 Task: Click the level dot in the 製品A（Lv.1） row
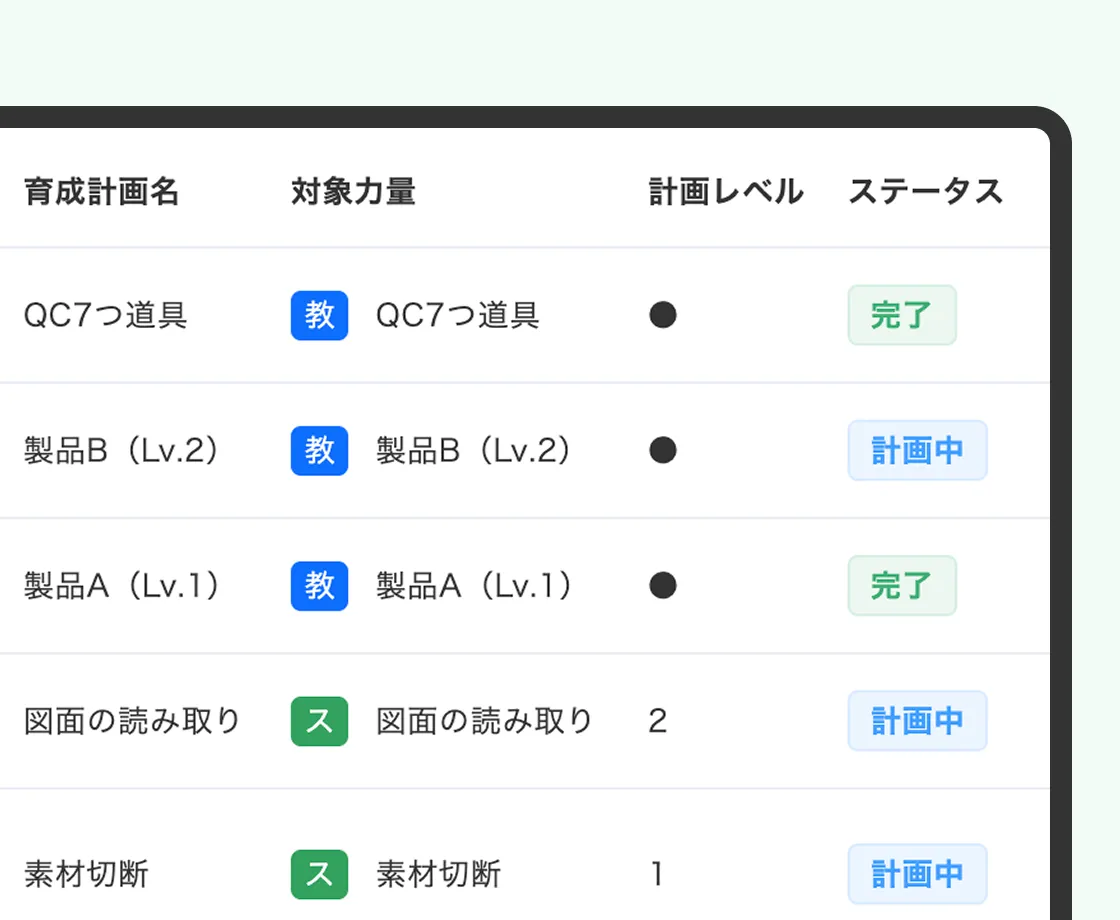662,586
